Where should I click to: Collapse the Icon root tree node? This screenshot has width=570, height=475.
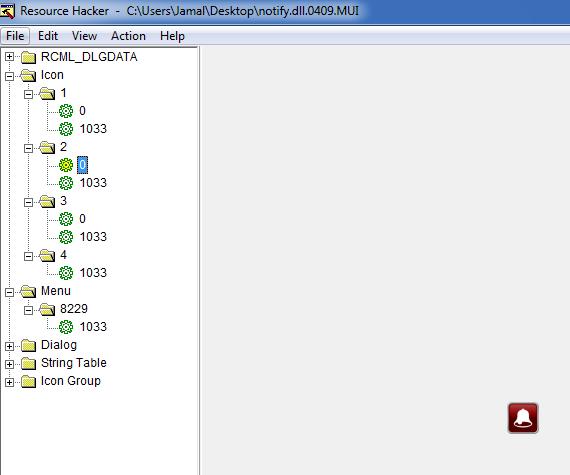(x=9, y=76)
